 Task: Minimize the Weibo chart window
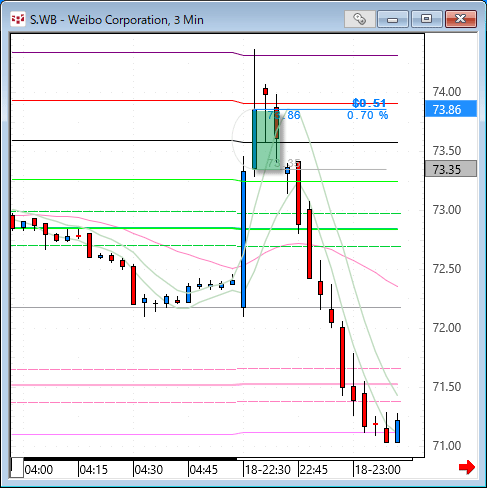(393, 19)
